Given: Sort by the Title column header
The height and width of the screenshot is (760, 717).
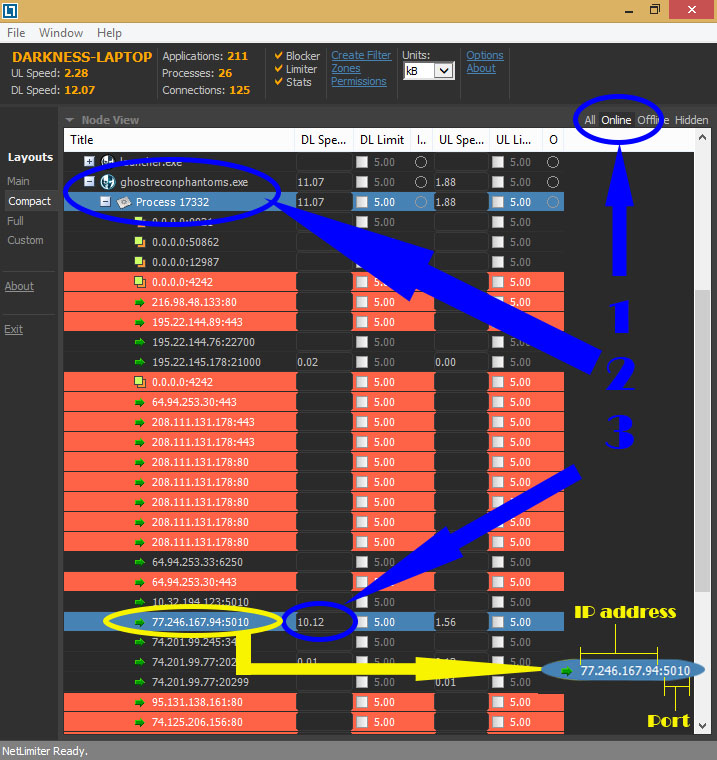Looking at the screenshot, I should 179,140.
